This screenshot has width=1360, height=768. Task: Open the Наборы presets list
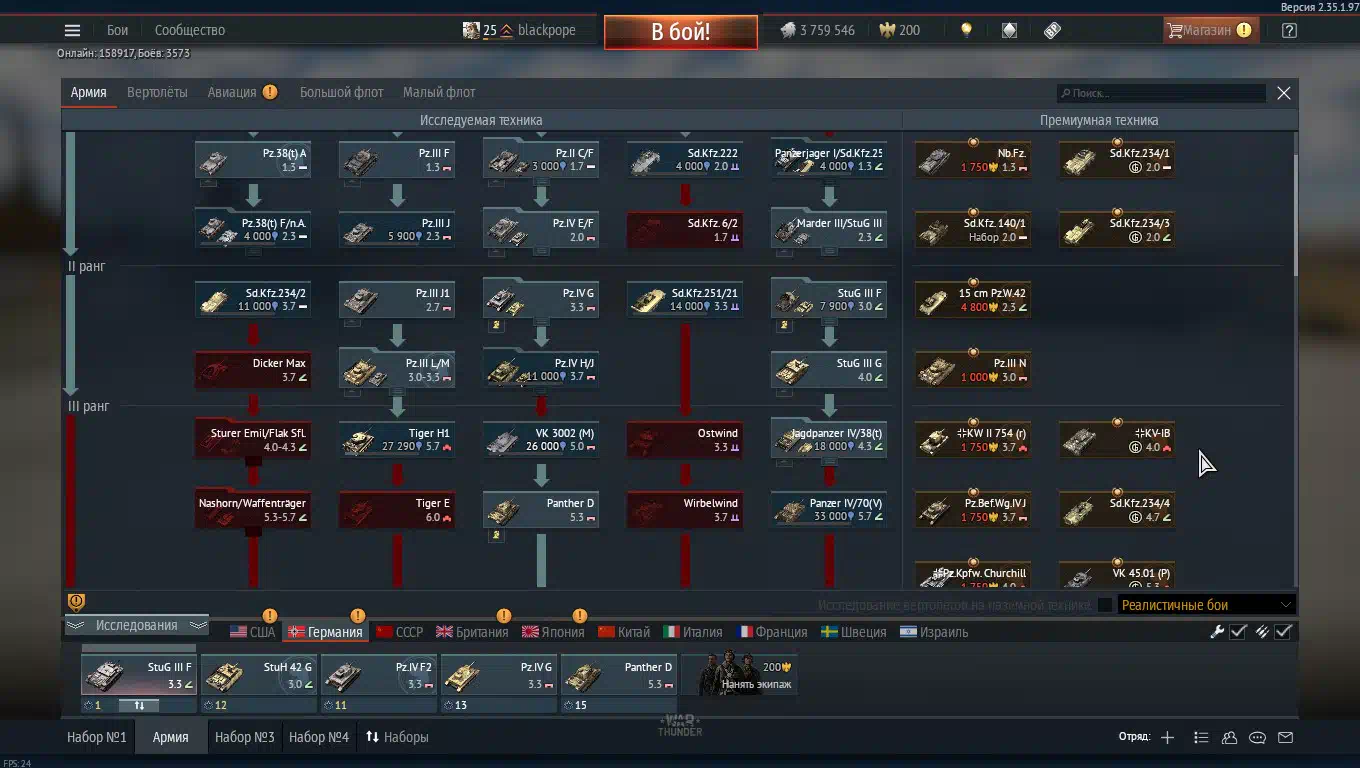(x=397, y=737)
